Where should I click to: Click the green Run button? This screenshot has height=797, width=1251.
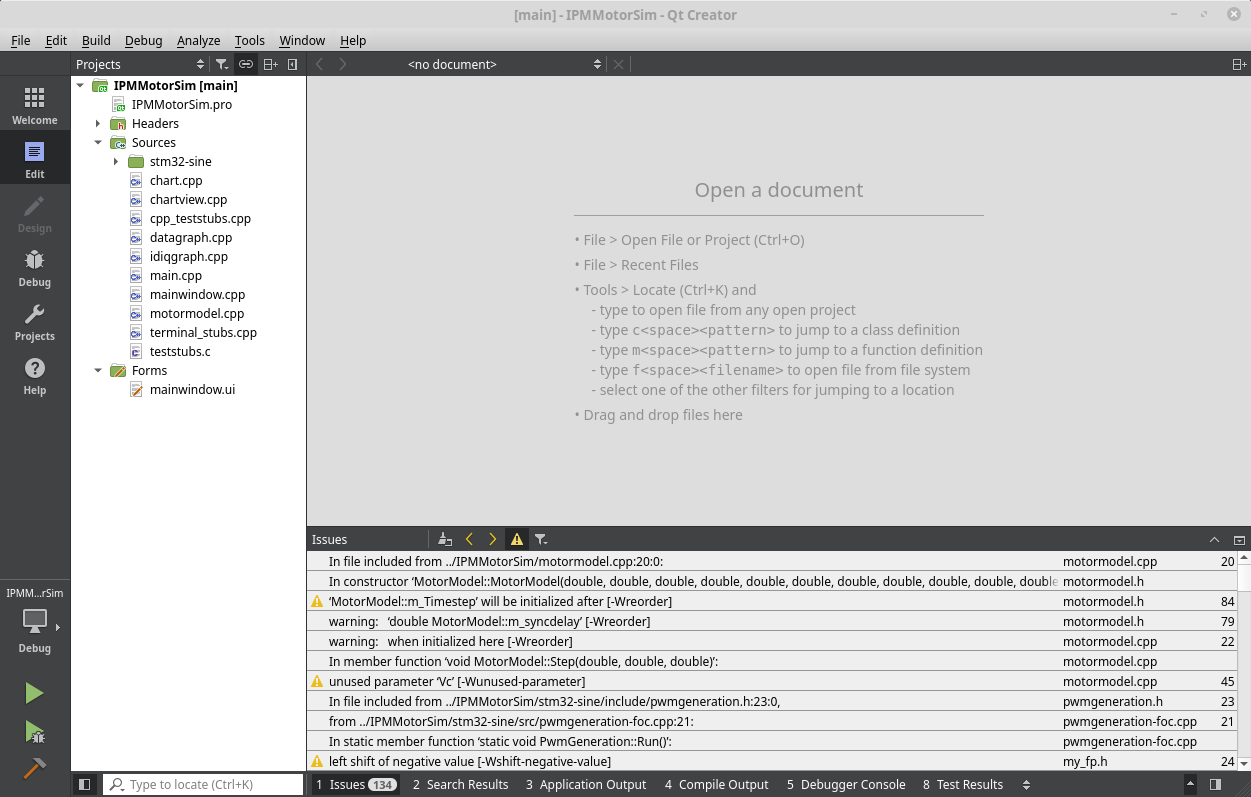34,693
